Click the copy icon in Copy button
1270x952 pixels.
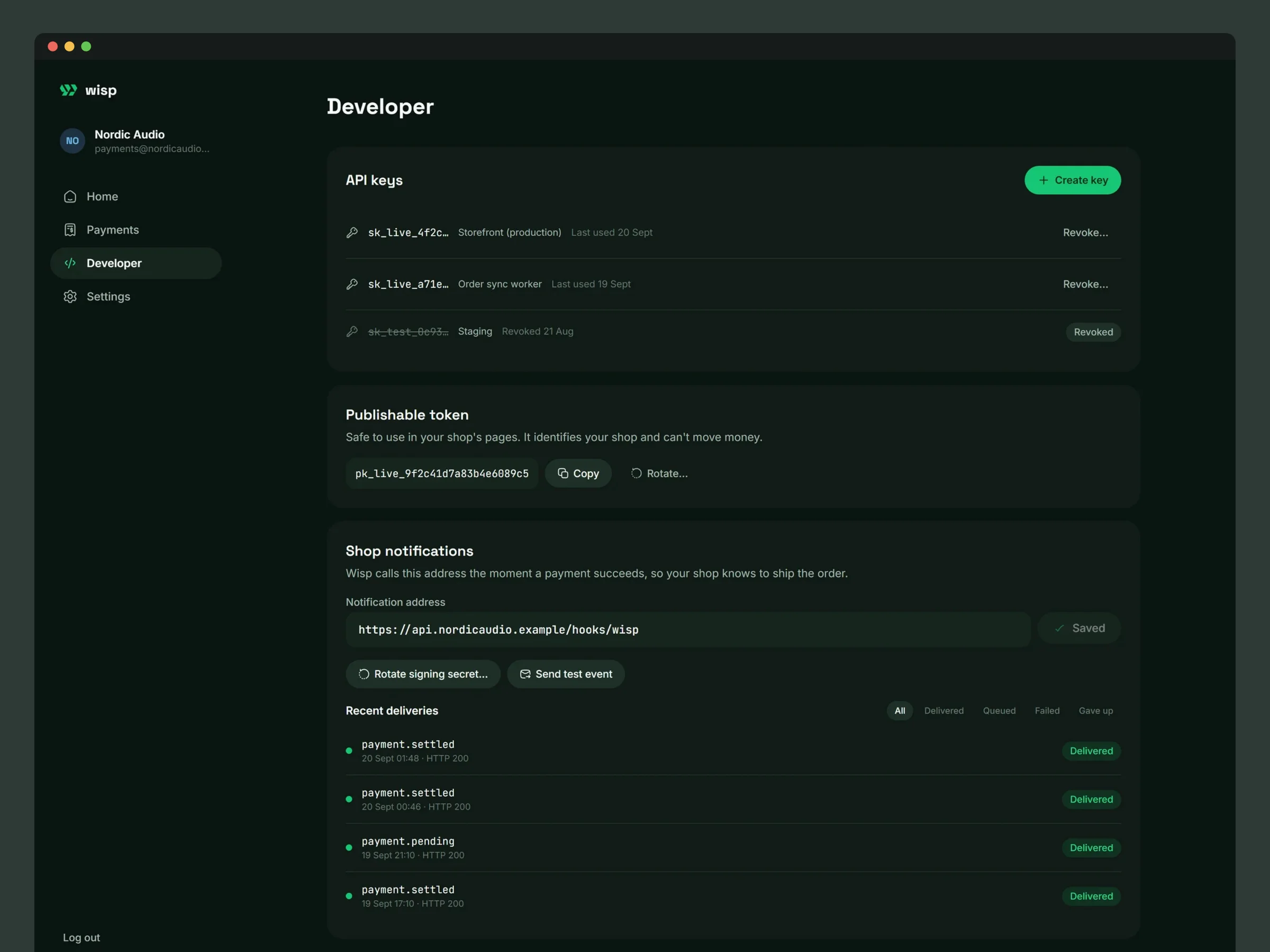point(563,473)
